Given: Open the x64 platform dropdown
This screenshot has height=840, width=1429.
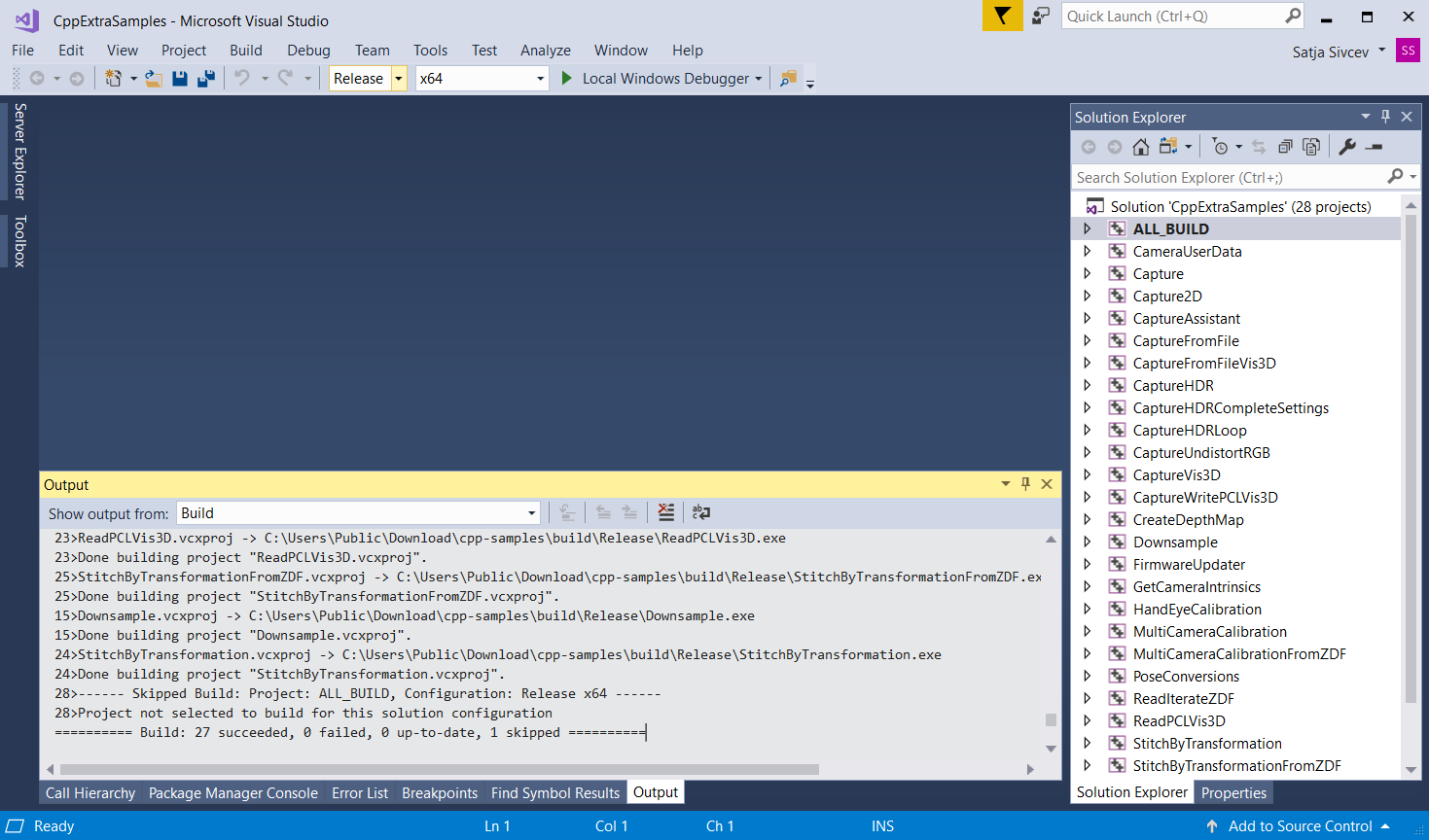Looking at the screenshot, I should (541, 79).
